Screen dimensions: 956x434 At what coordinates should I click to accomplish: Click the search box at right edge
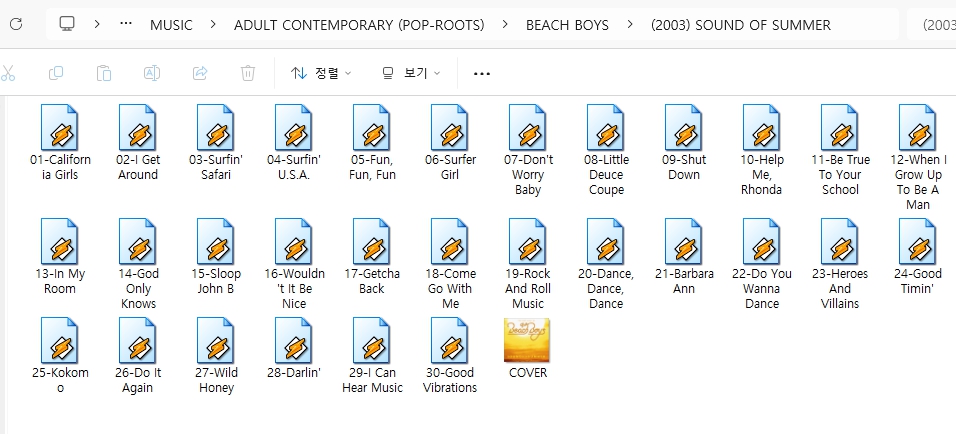coord(932,25)
